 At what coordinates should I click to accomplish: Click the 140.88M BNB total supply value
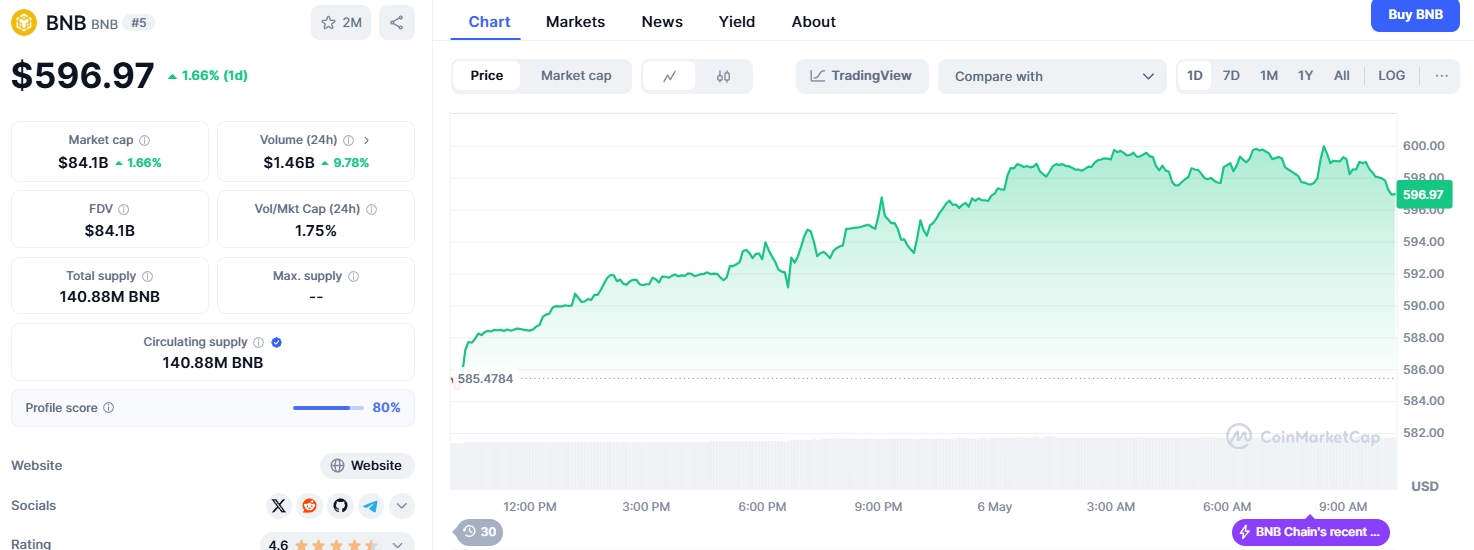pos(110,297)
